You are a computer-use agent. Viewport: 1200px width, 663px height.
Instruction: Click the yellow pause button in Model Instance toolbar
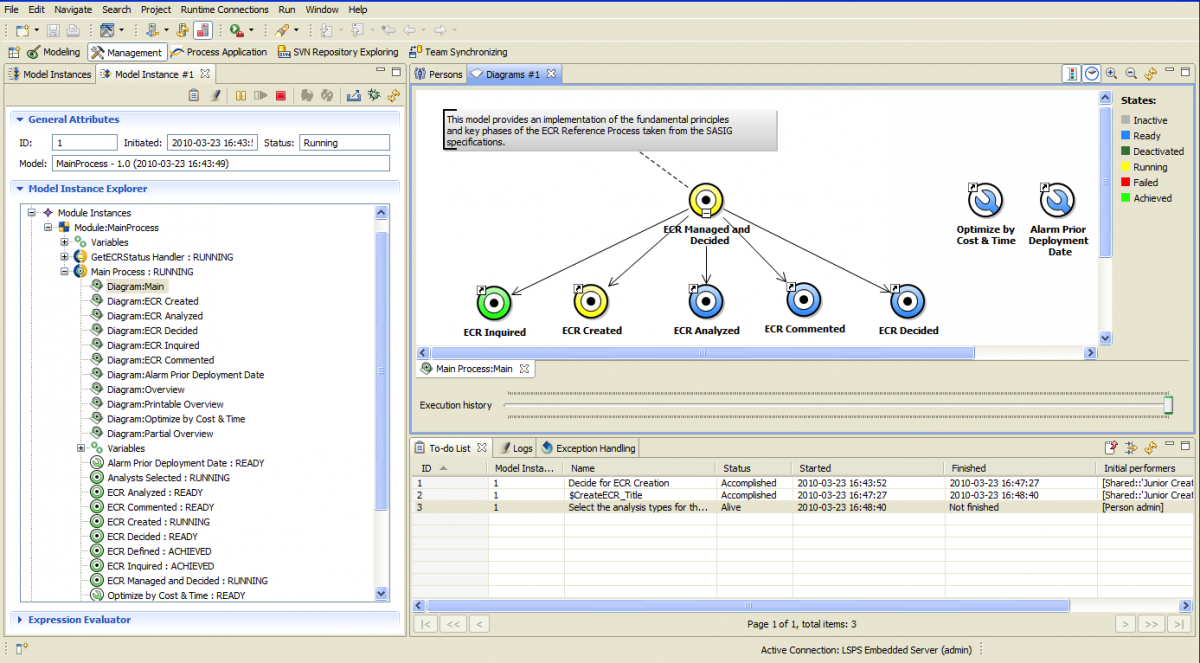(x=241, y=96)
